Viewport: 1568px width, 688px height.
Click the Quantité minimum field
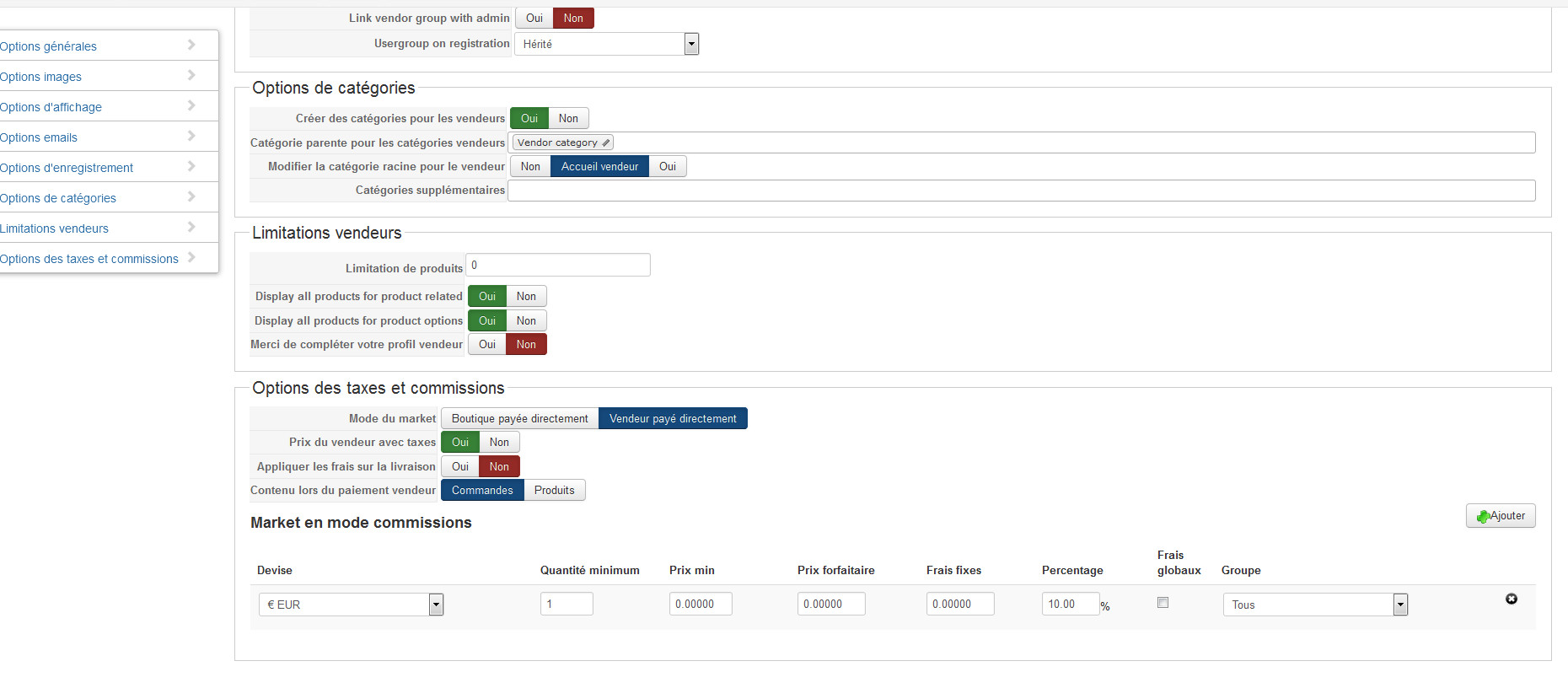567,604
